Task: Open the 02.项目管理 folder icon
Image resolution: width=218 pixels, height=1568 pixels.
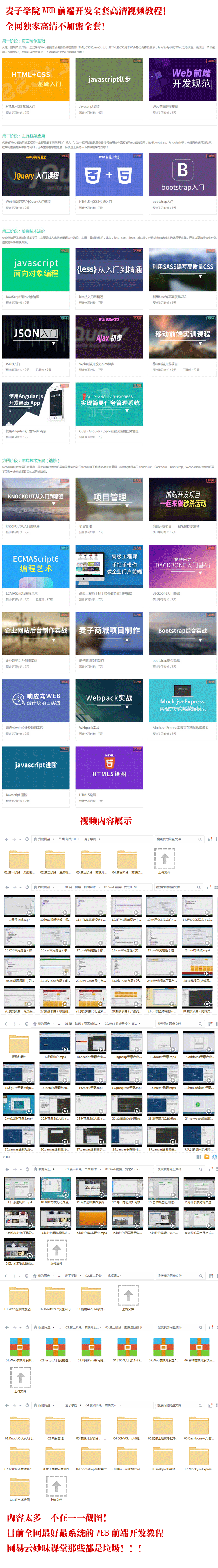Action: pyautogui.click(x=55, y=1426)
